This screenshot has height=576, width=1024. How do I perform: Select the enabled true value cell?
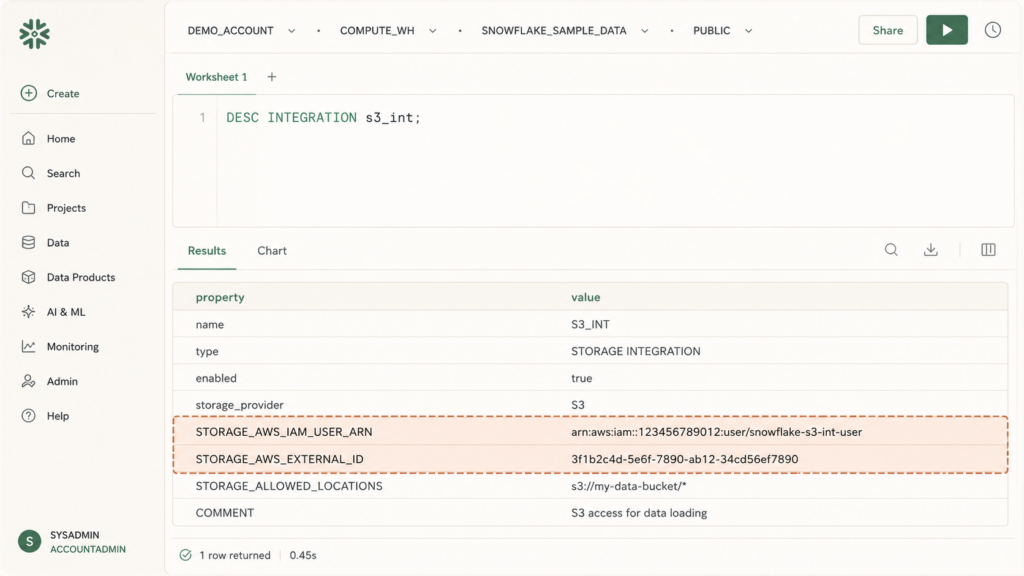(582, 378)
